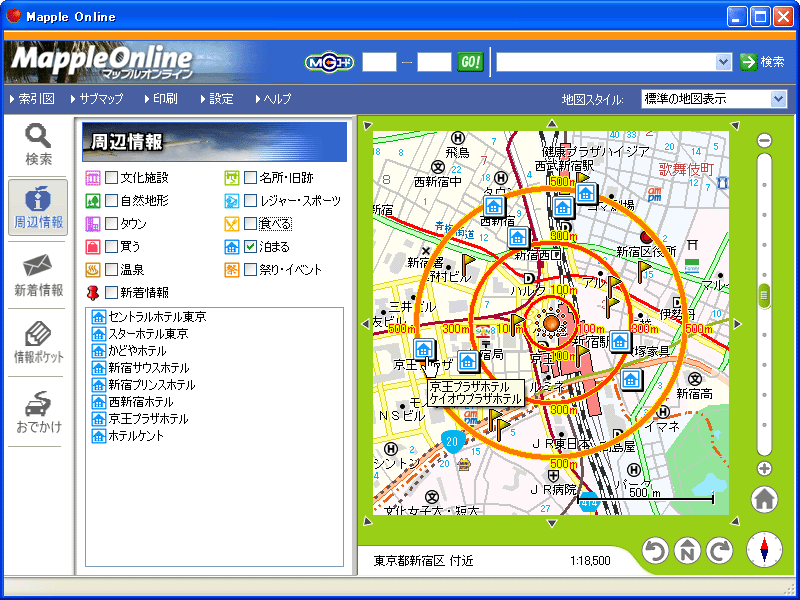Enable the 文化施設 checkbox

click(x=111, y=178)
